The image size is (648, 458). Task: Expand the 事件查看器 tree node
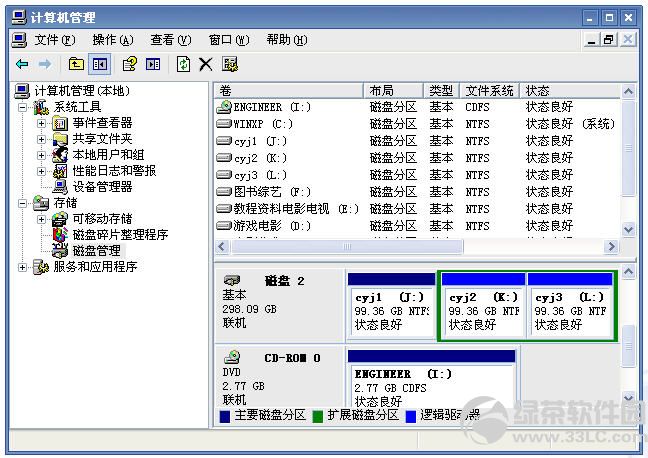point(41,123)
